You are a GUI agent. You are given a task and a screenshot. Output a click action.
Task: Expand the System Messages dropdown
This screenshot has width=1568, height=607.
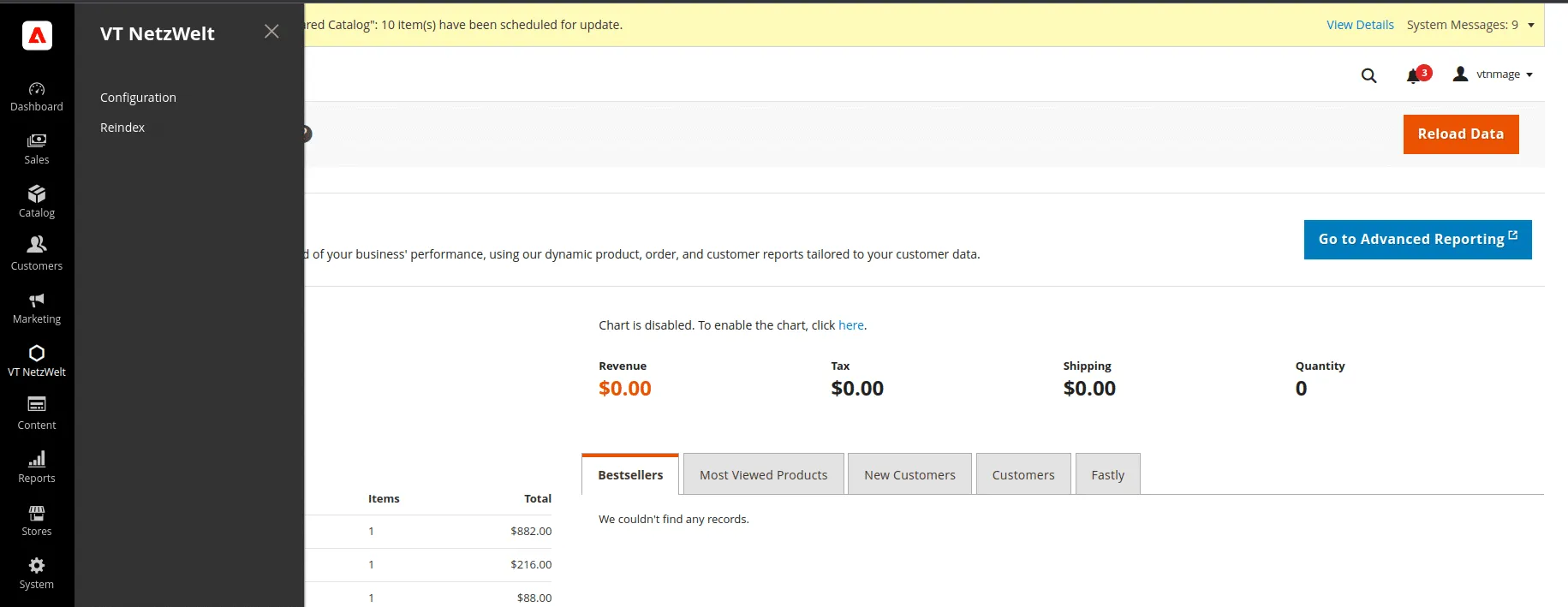click(x=1530, y=25)
